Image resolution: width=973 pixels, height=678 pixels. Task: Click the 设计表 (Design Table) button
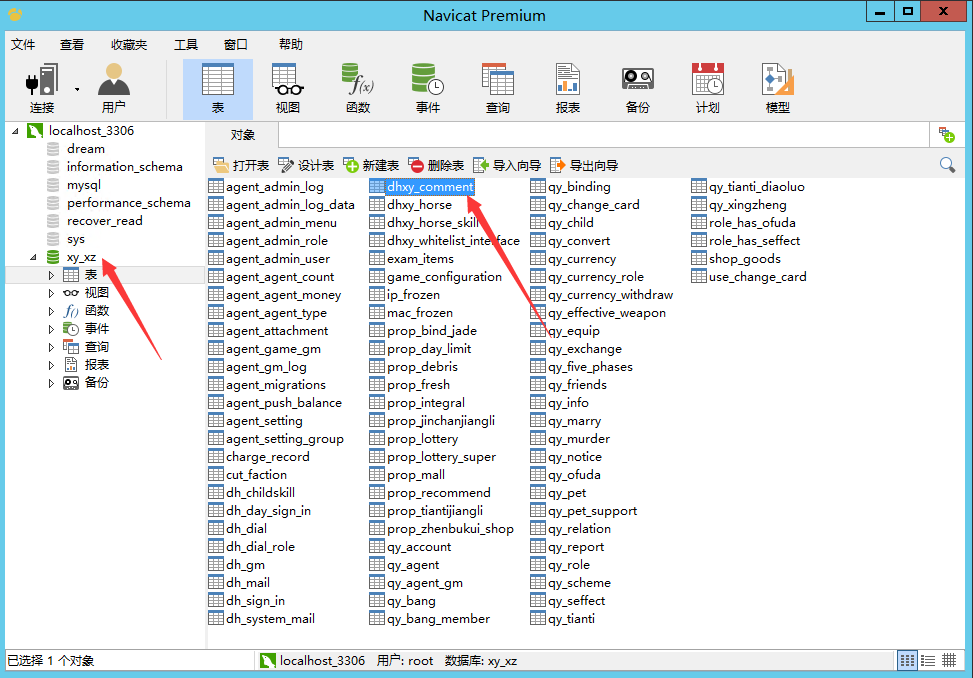306,165
